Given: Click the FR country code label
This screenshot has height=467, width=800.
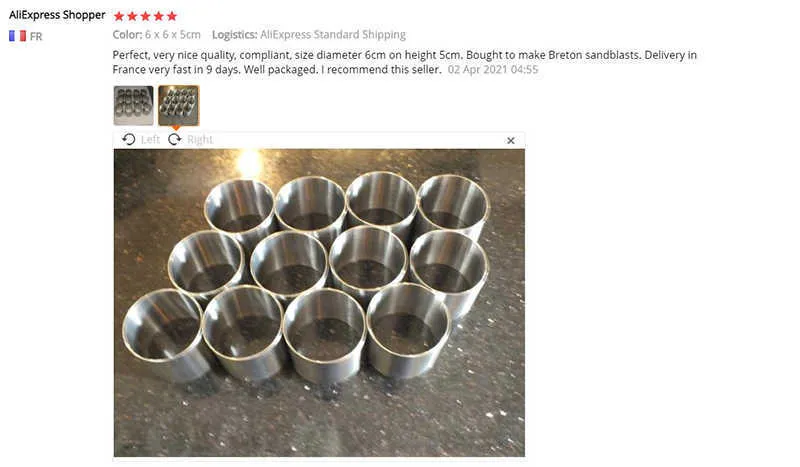Looking at the screenshot, I should point(36,37).
